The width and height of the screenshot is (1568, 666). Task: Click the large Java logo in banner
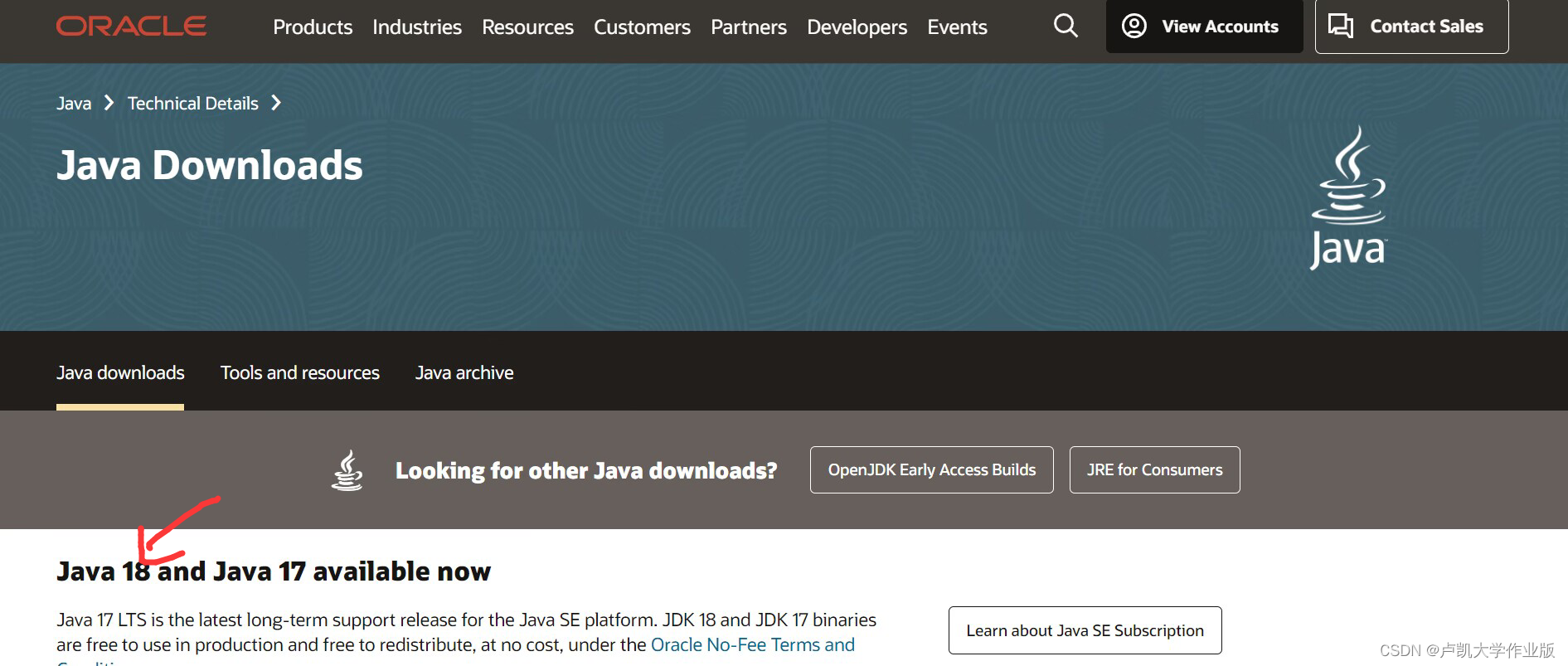1348,197
